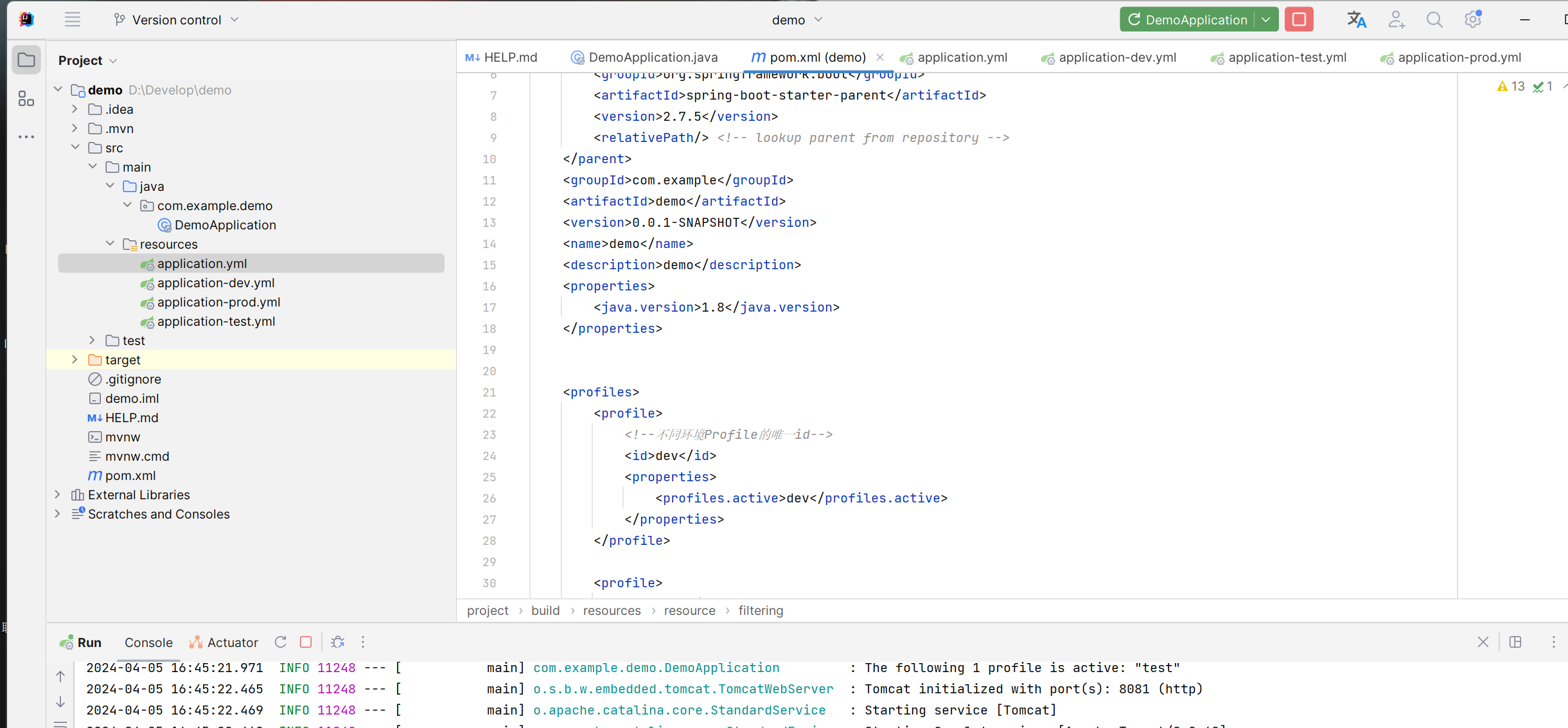
Task: Collapse the java source folder
Action: coord(110,186)
